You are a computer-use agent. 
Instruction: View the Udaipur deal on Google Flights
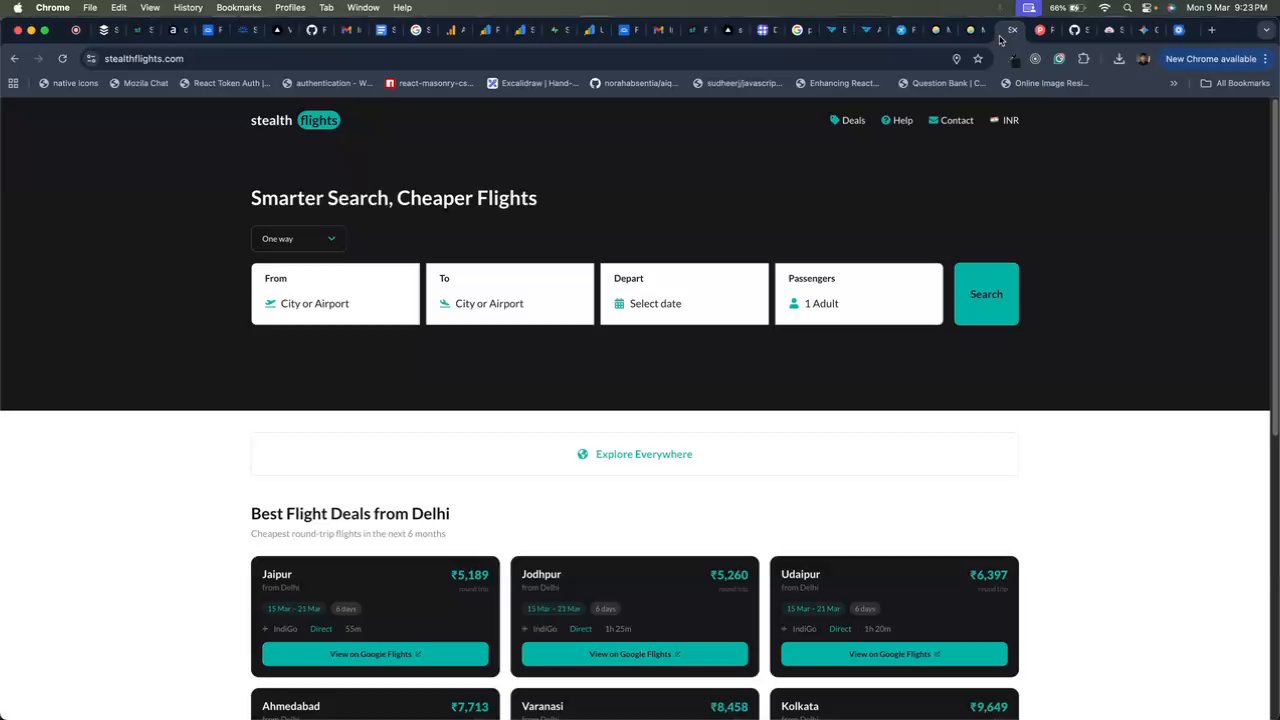point(894,654)
